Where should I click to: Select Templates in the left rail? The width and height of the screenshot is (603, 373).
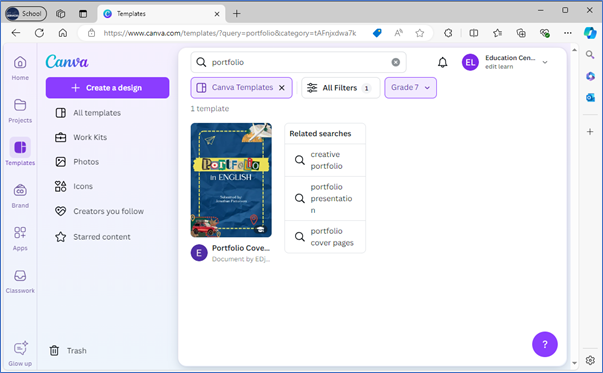click(20, 152)
